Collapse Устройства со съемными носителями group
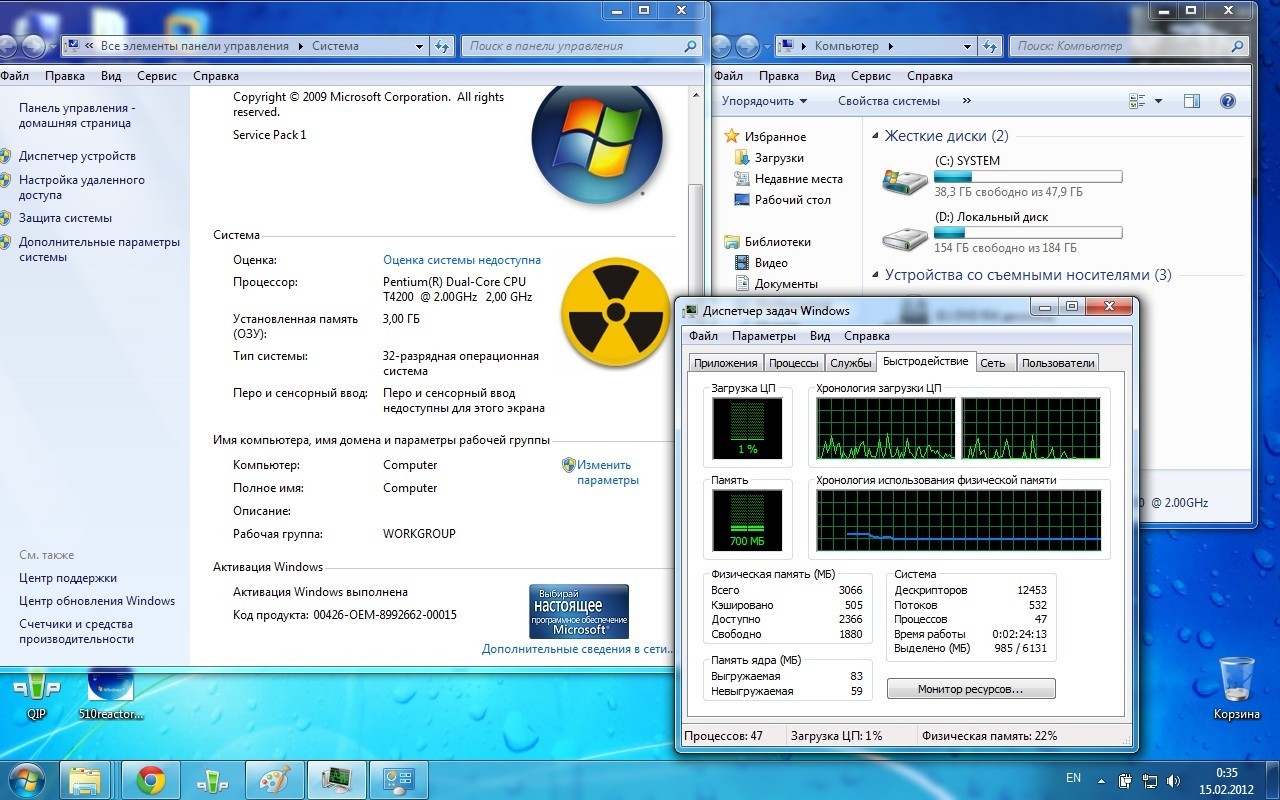The height and width of the screenshot is (800, 1280). [876, 275]
